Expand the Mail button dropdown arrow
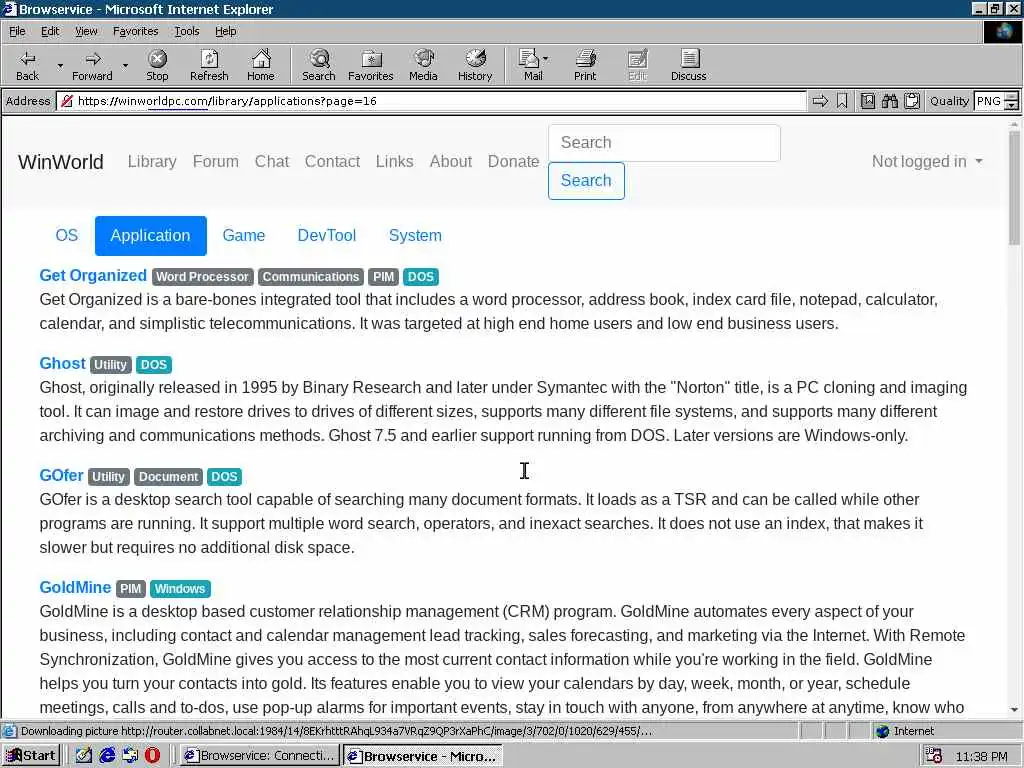 [546, 59]
